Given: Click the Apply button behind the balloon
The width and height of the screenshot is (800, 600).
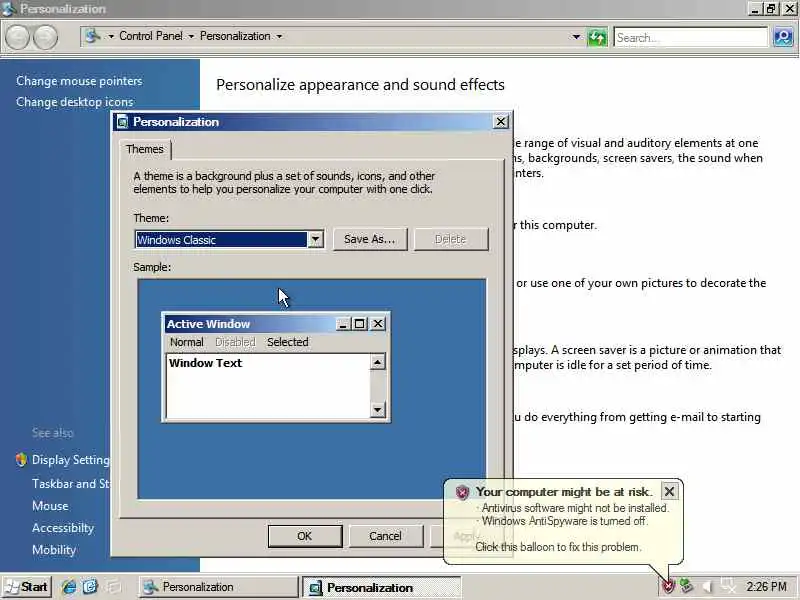Looking at the screenshot, I should (467, 536).
